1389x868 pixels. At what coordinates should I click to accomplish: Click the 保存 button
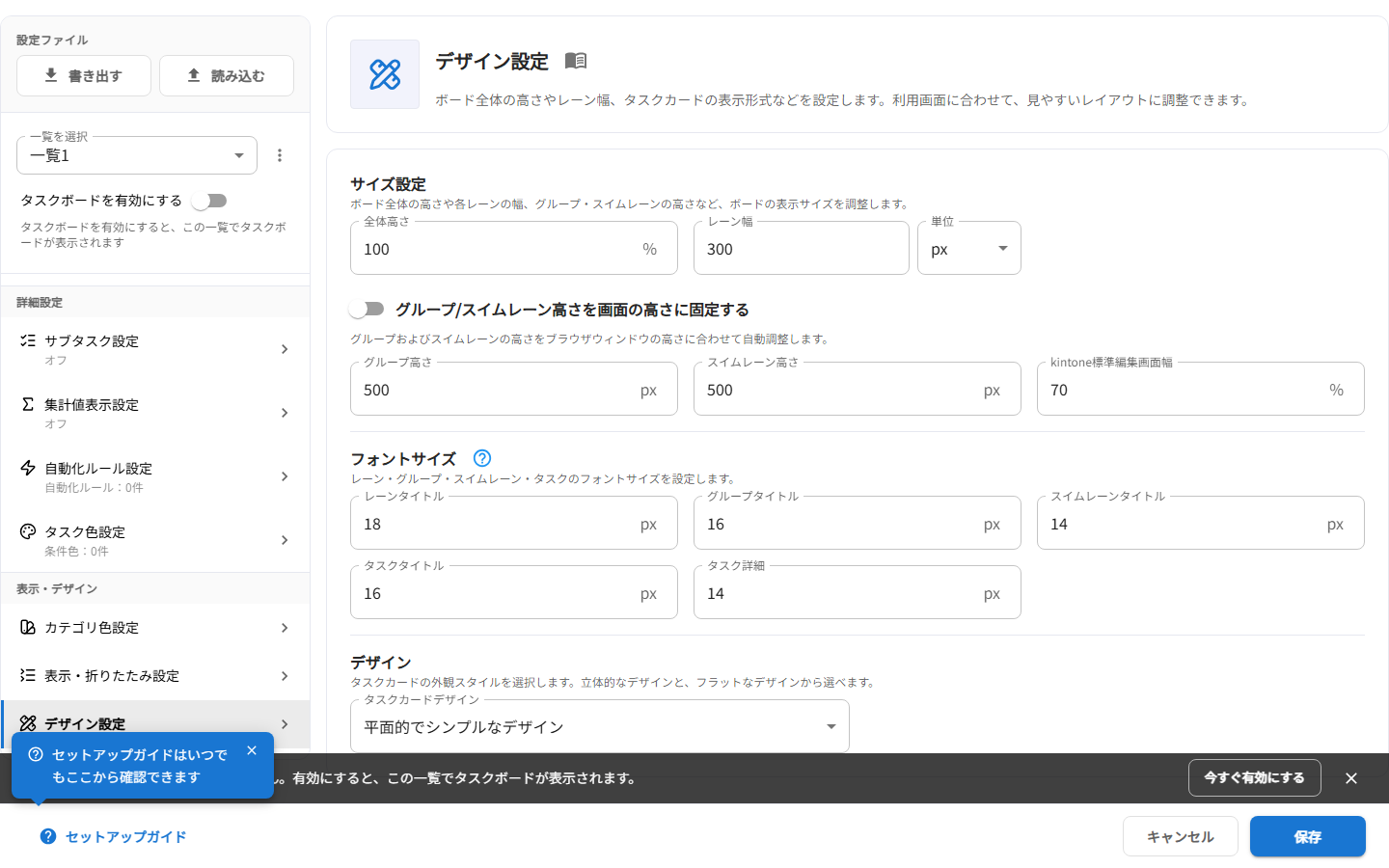pyautogui.click(x=1308, y=836)
